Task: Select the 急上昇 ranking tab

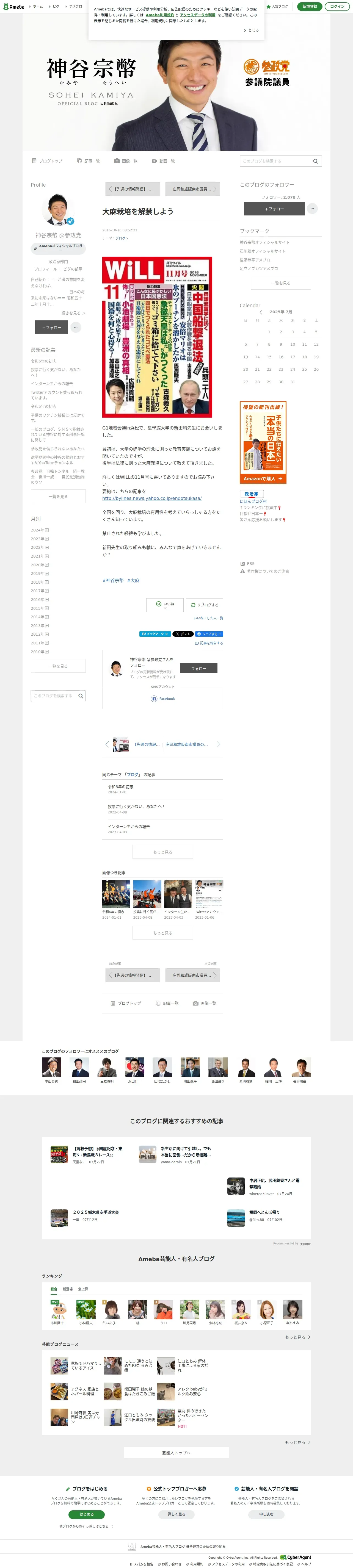Action: 83,1289
